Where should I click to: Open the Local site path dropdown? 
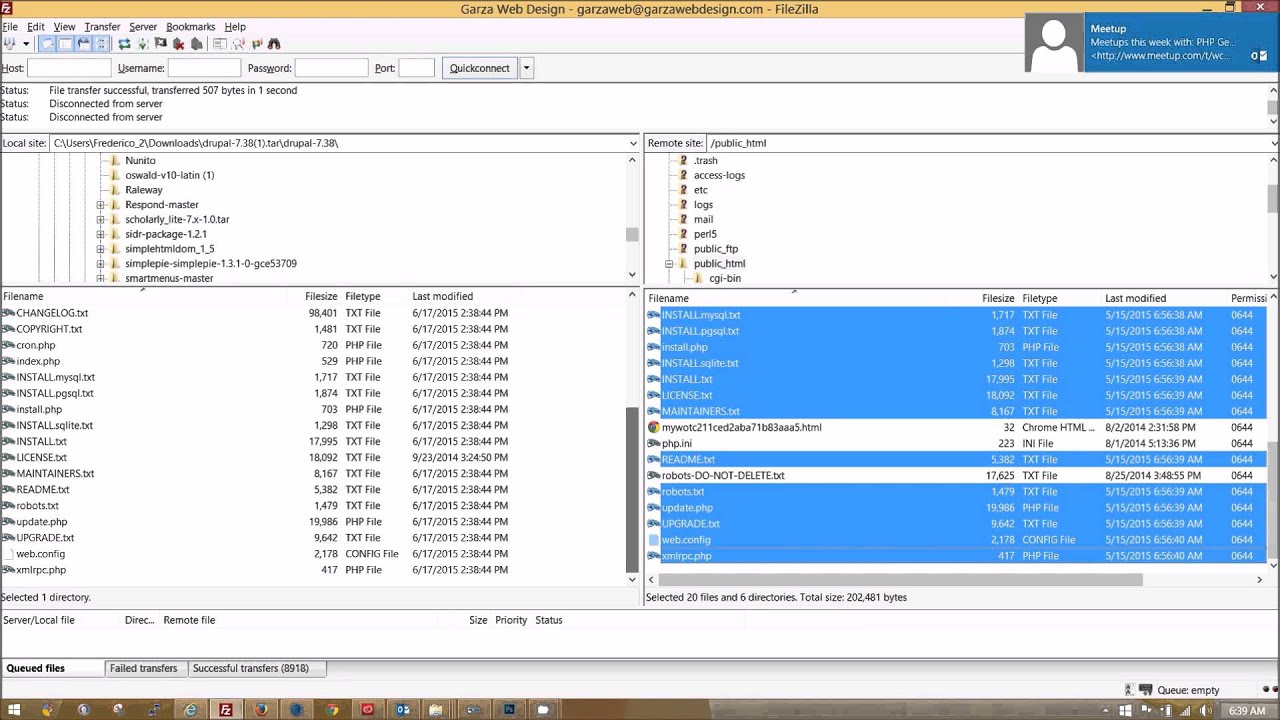coord(632,143)
